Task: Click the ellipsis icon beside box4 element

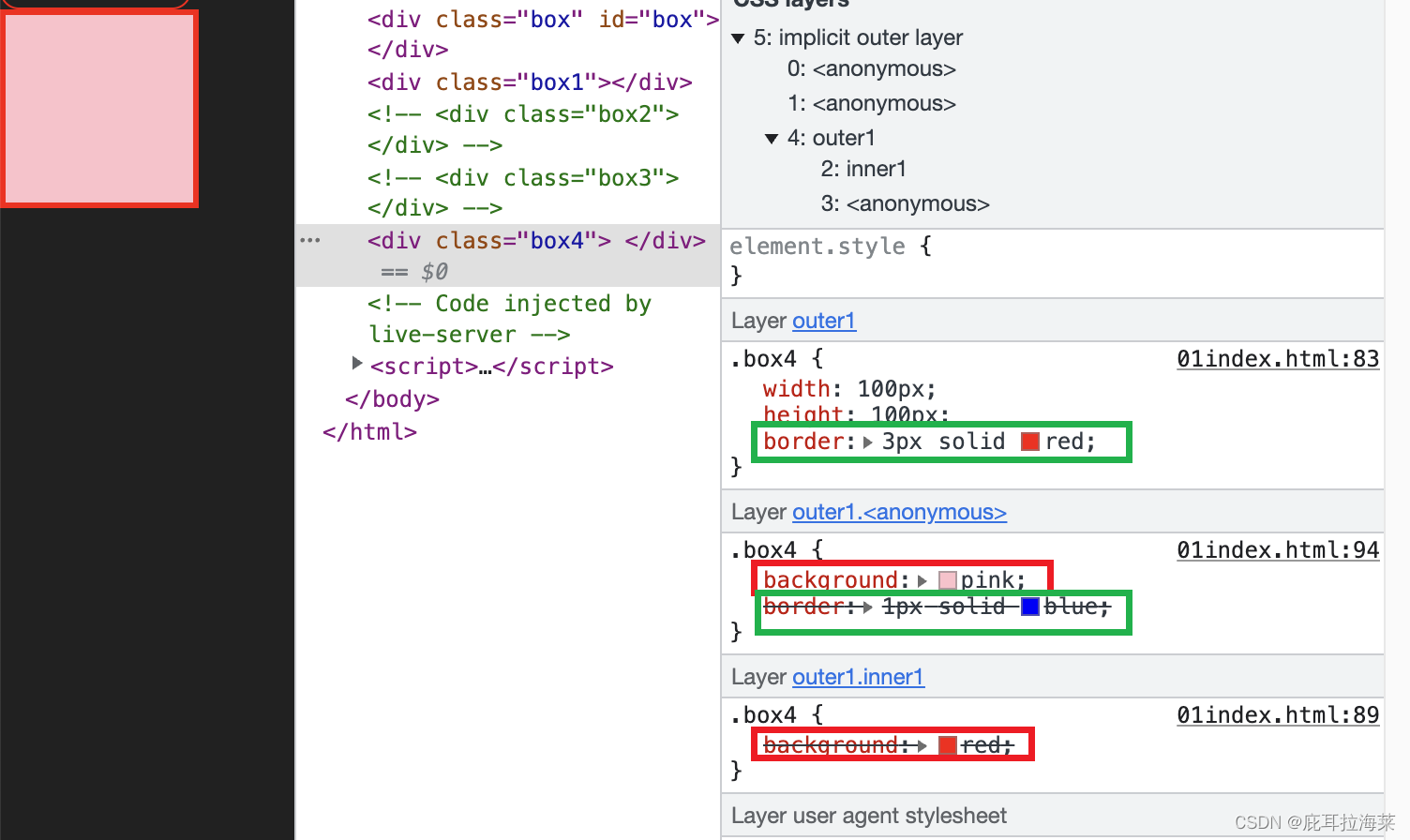Action: [310, 241]
